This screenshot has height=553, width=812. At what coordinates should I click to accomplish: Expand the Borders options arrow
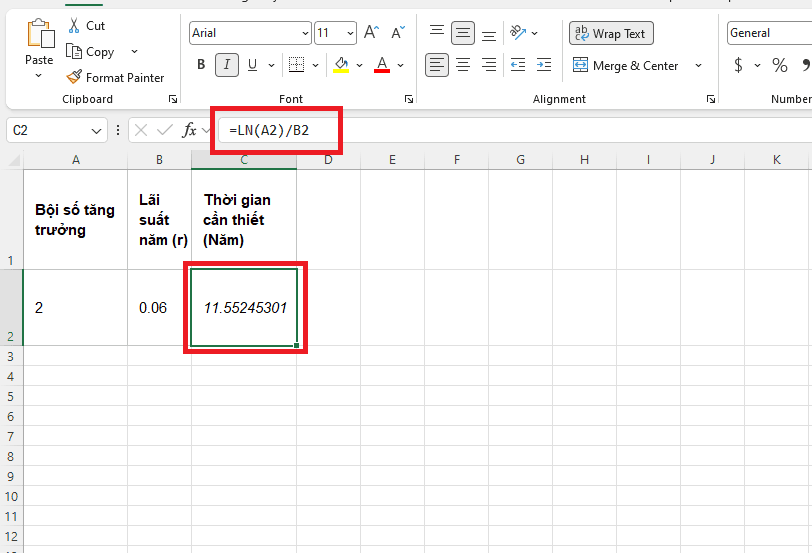click(315, 65)
